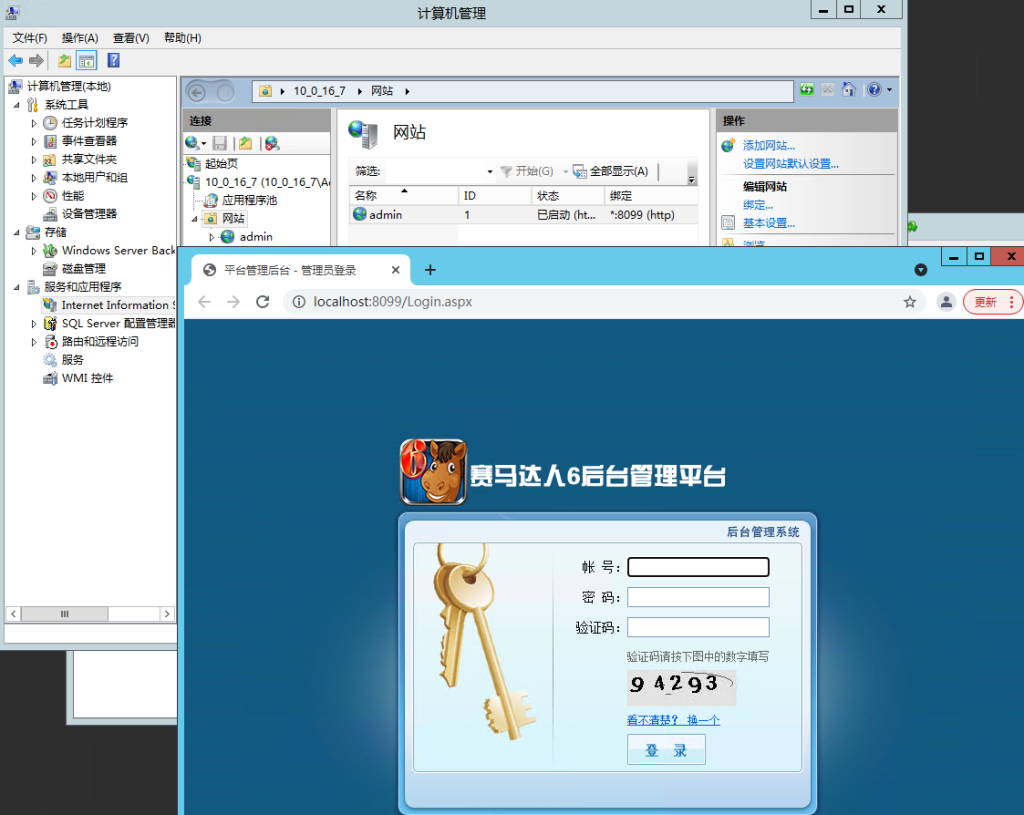The width and height of the screenshot is (1024, 815).
Task: Open the Chrome profile avatar icon
Action: tap(945, 302)
